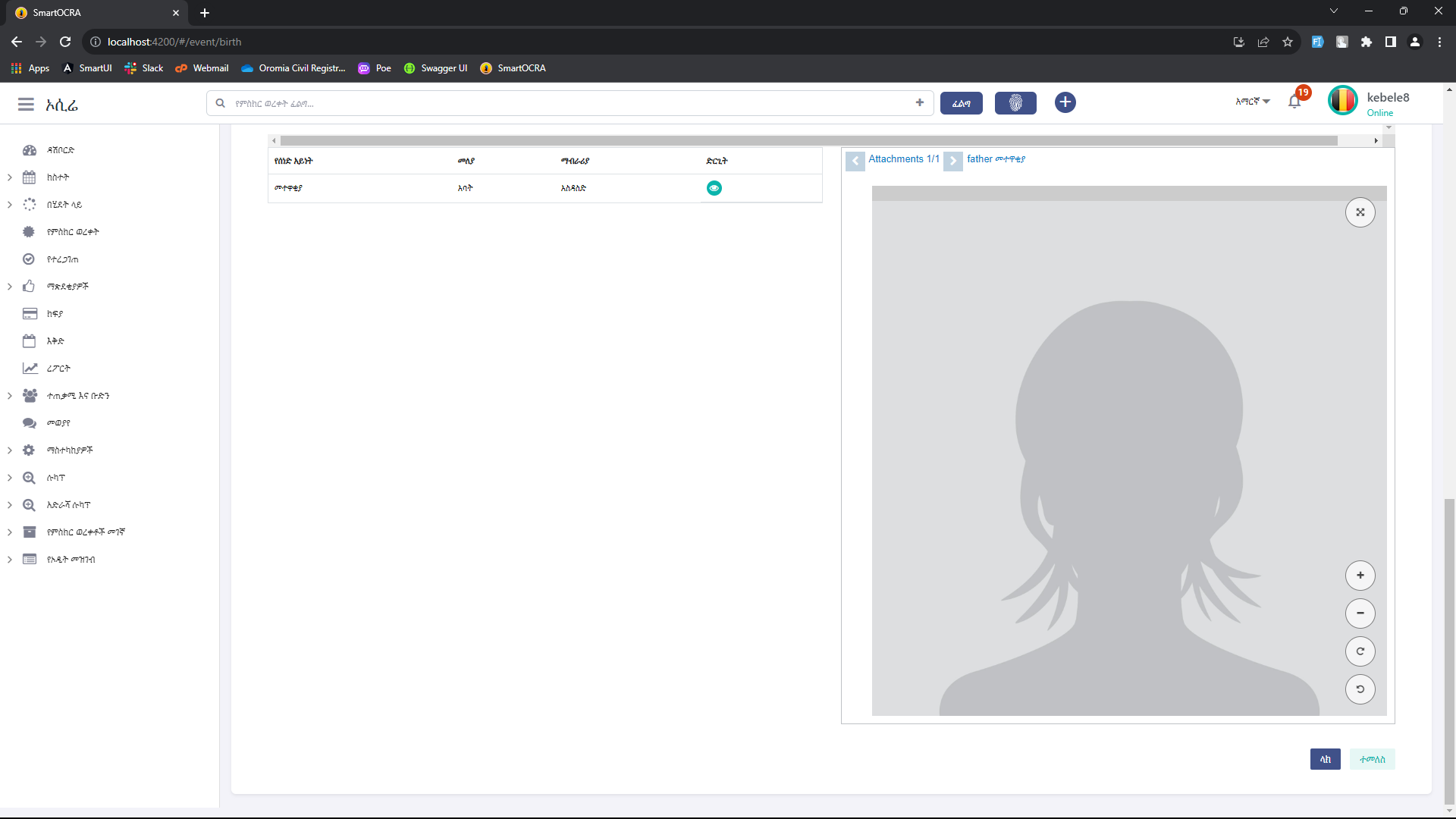Open the SmartUI bookmark
Screen dimensions: 1456x819
[87, 68]
